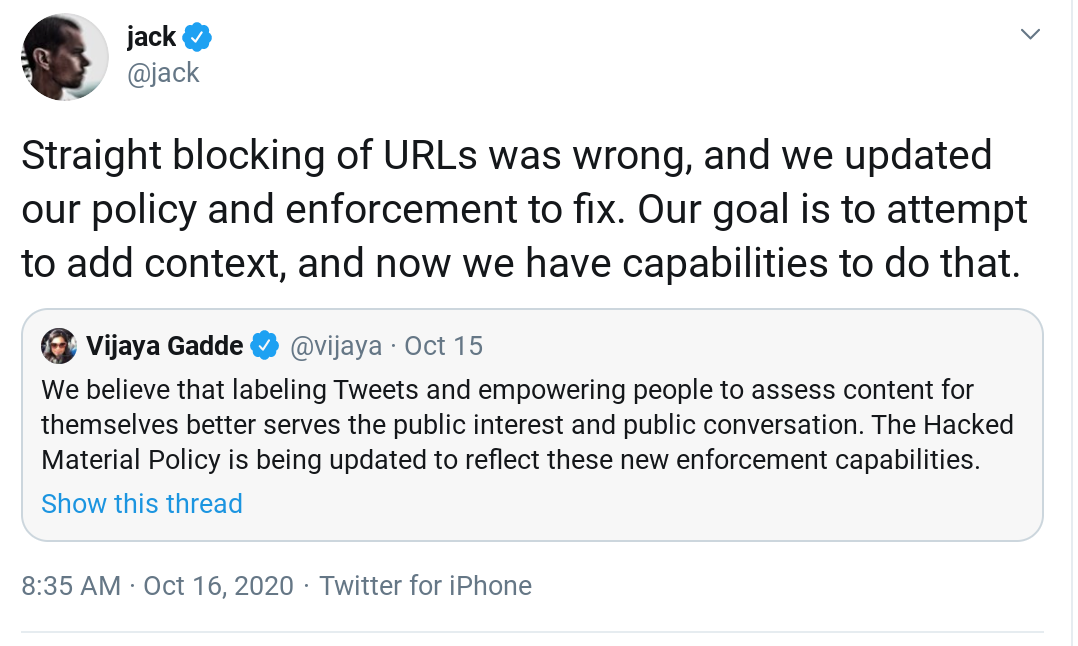Click the main tweet text about blocking URLs

[525, 209]
